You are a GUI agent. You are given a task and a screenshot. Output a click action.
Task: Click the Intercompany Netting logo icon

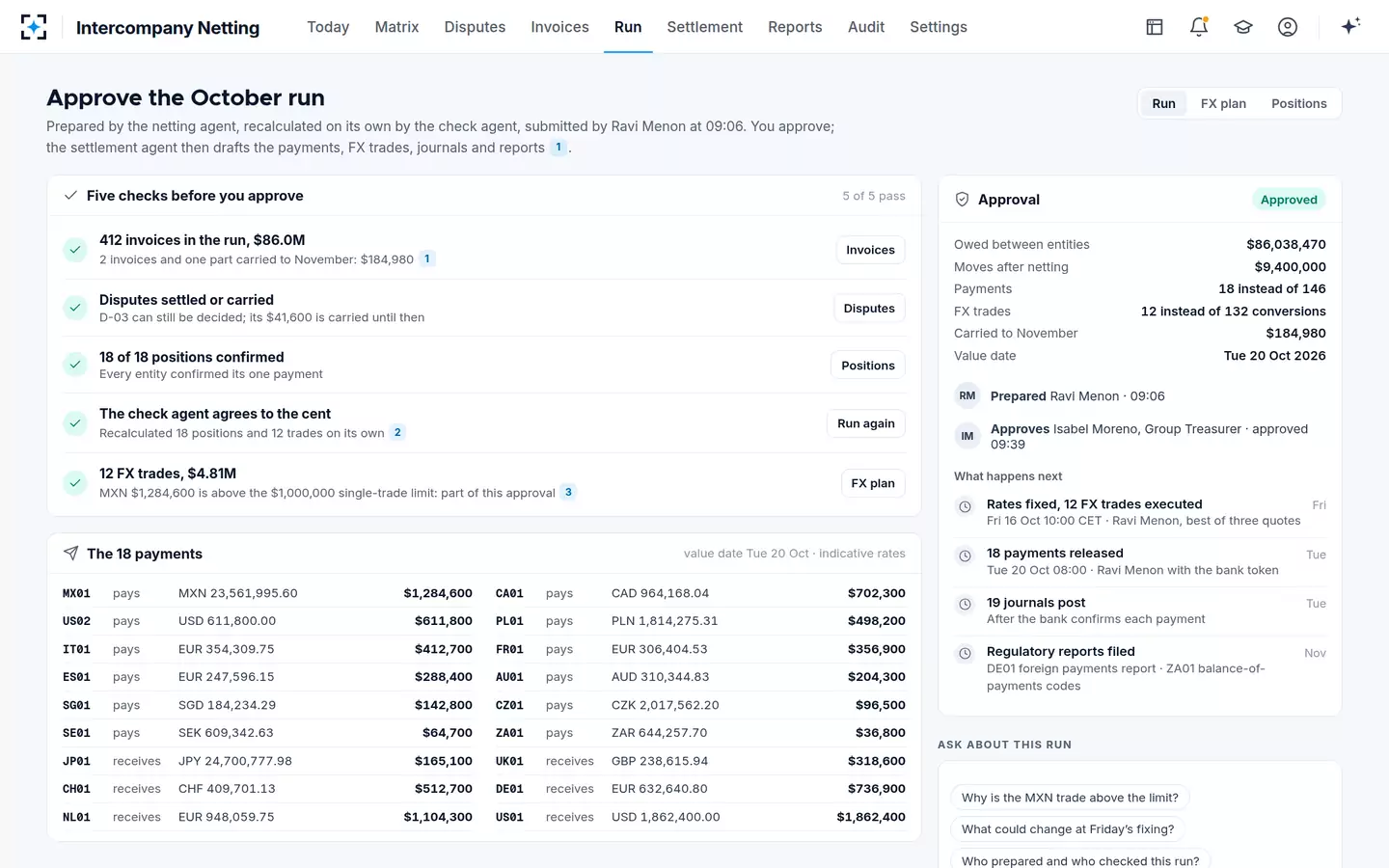pyautogui.click(x=34, y=27)
